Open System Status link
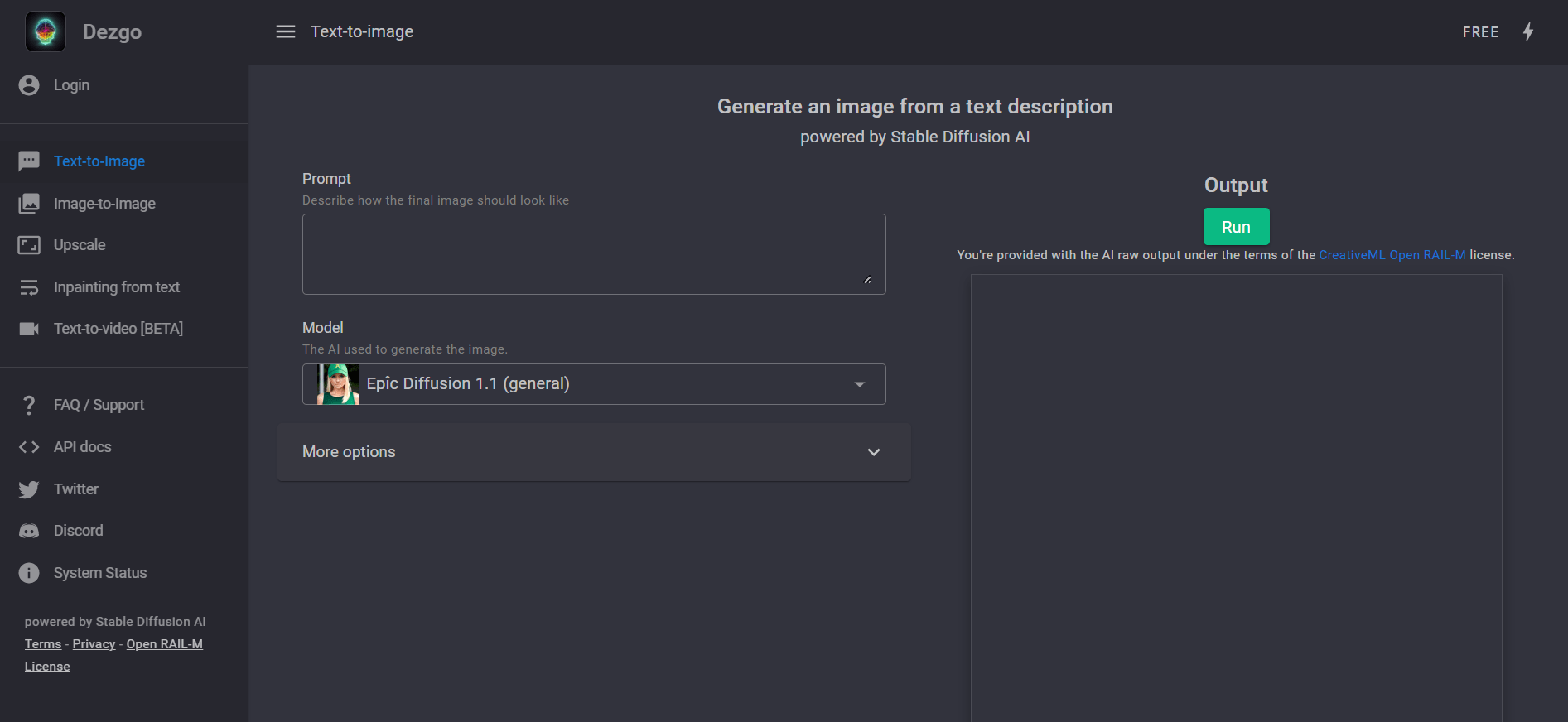The height and width of the screenshot is (722, 1568). (x=124, y=573)
